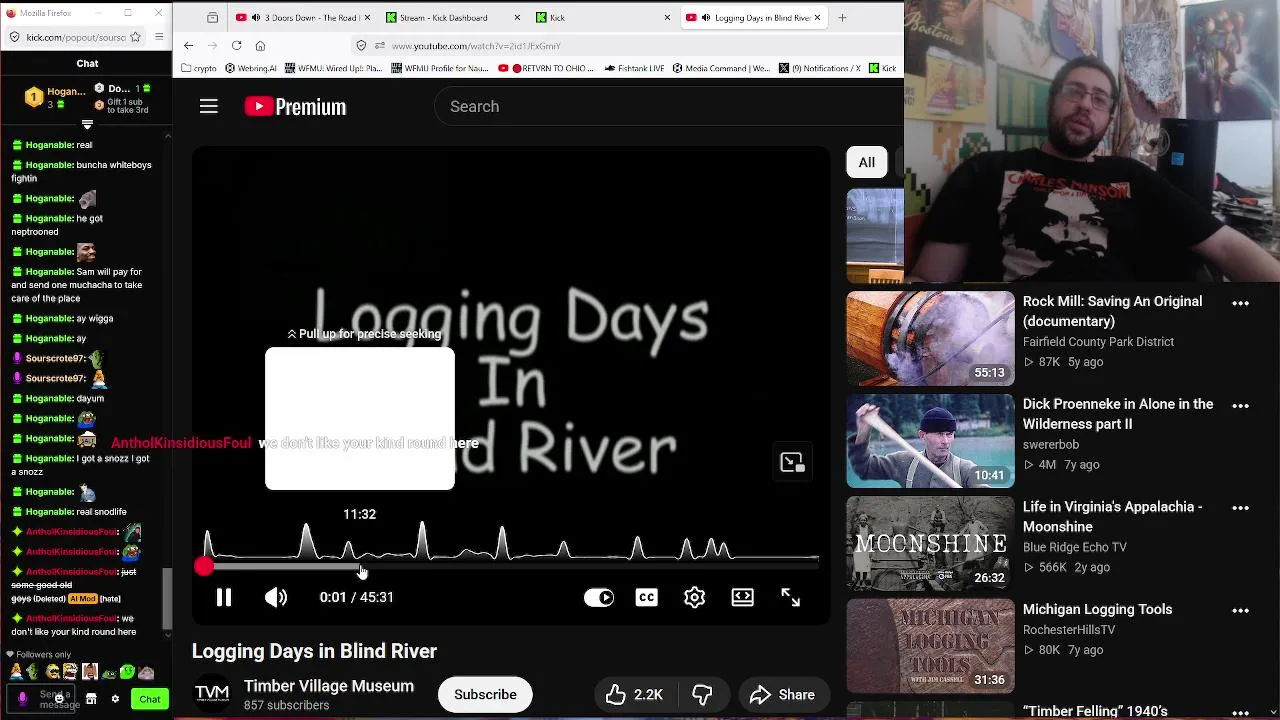Select the All filter chip
The image size is (1280, 720).
click(867, 162)
